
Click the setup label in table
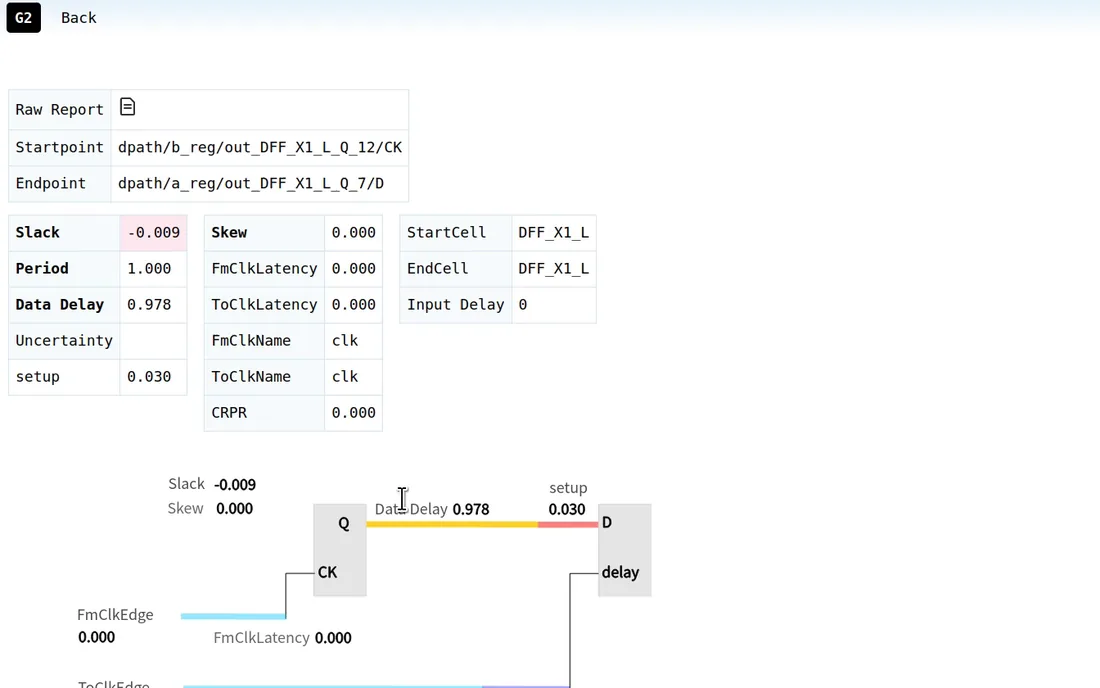[x=64, y=377]
